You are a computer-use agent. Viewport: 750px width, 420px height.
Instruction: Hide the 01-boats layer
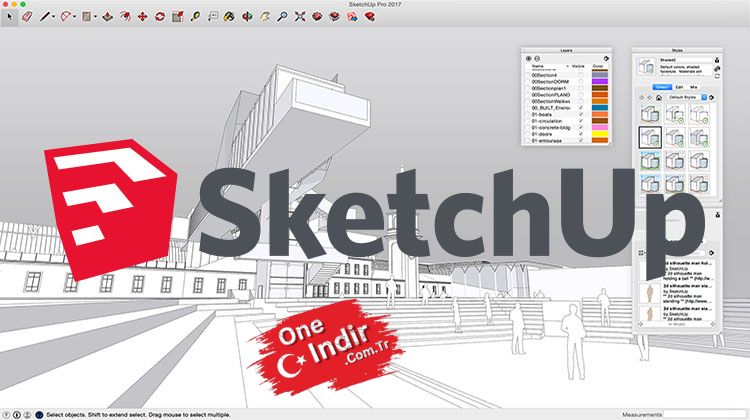pyautogui.click(x=581, y=115)
